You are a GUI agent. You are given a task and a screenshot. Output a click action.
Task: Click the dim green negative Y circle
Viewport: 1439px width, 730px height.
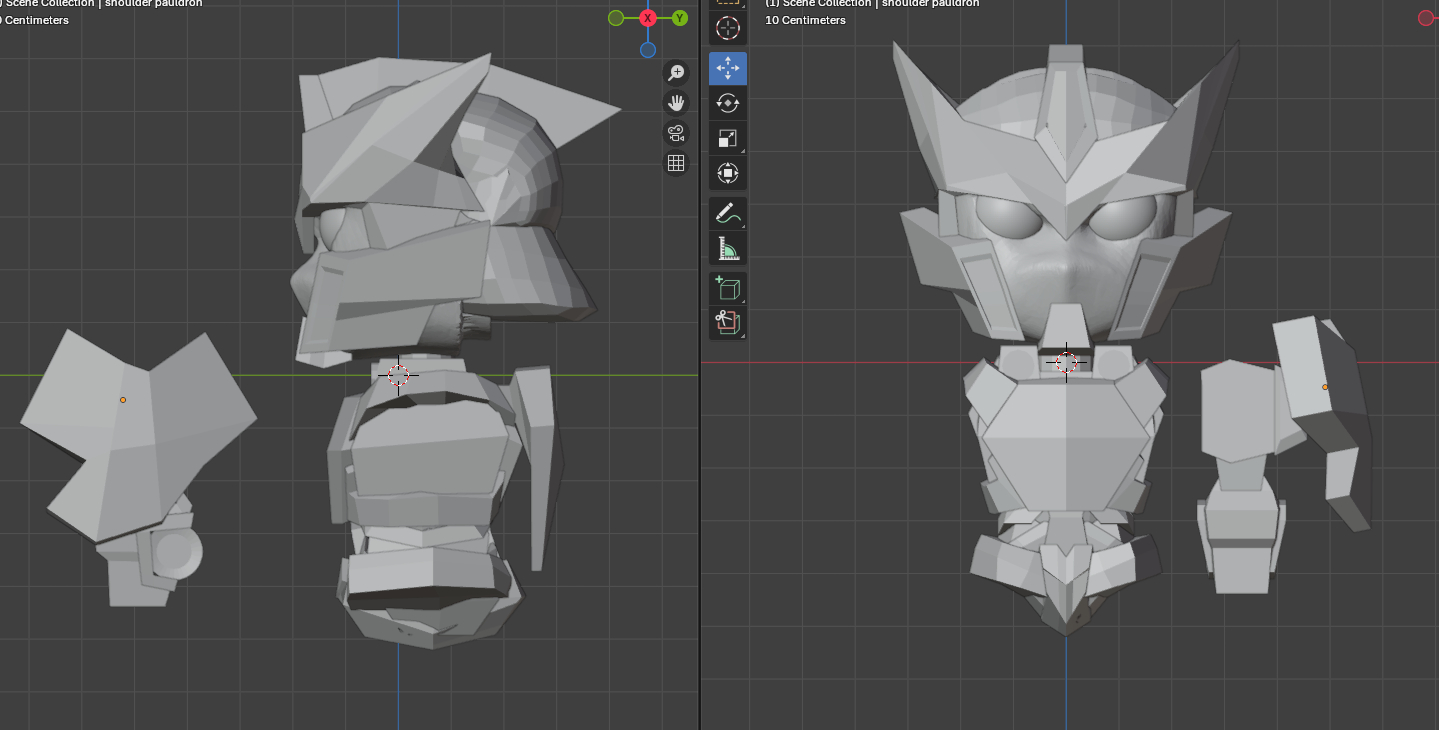[616, 18]
